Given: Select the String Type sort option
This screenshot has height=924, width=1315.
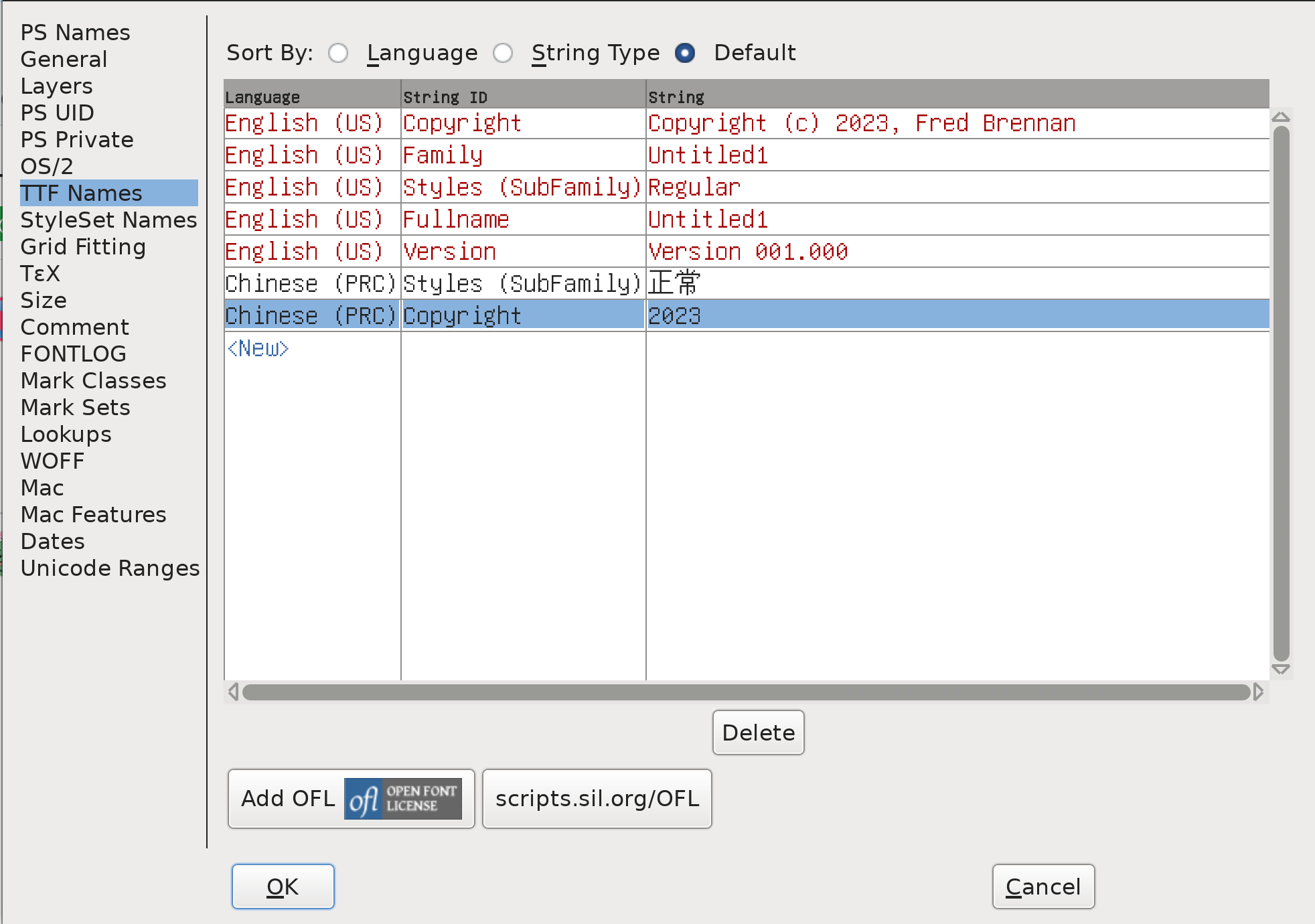Looking at the screenshot, I should 503,53.
